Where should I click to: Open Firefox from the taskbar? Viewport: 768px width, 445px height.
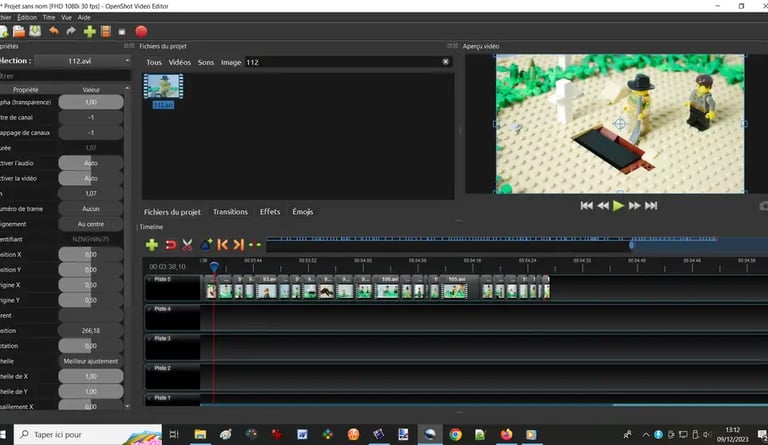[506, 434]
